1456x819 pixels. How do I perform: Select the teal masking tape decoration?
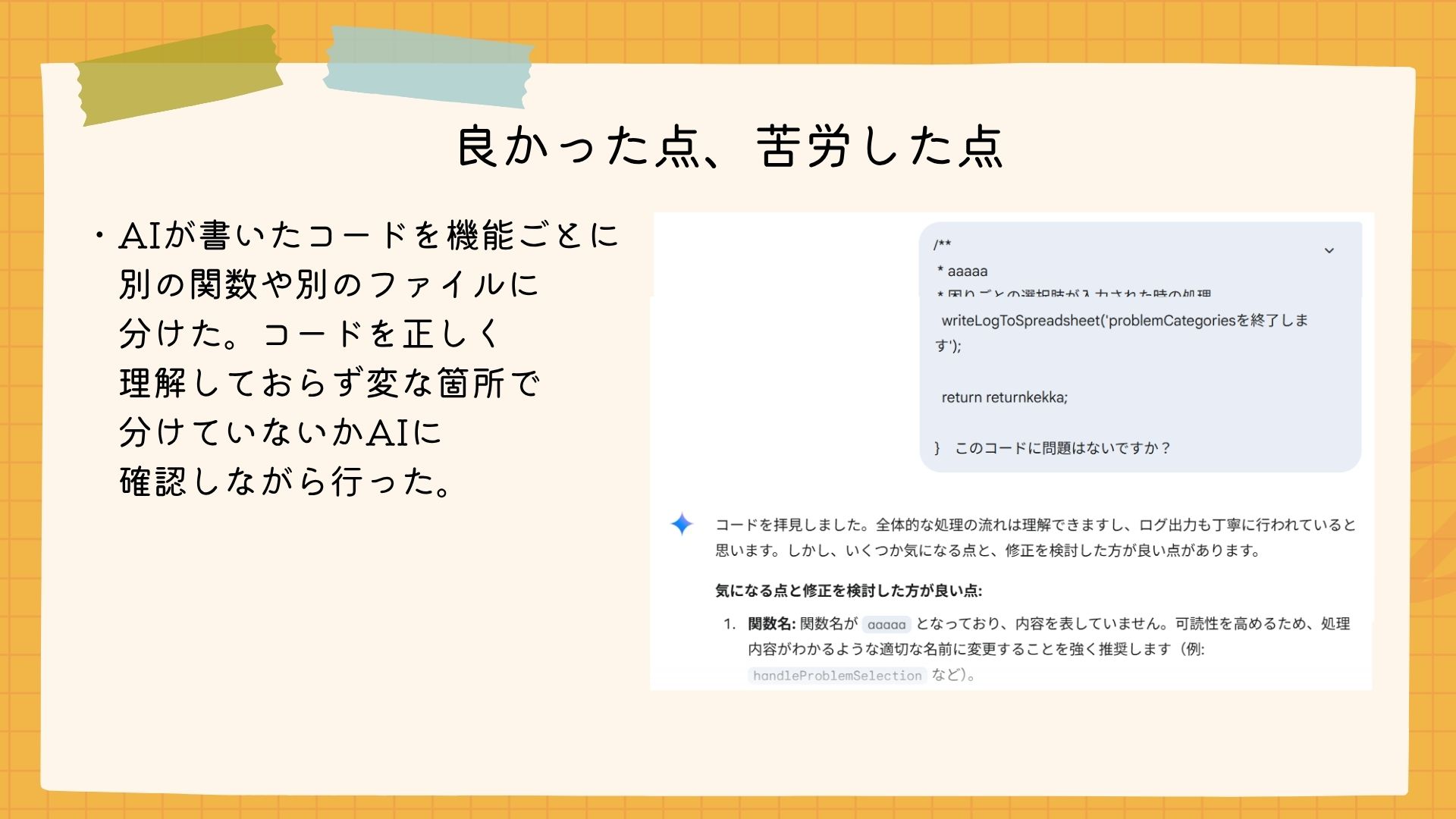coord(428,68)
